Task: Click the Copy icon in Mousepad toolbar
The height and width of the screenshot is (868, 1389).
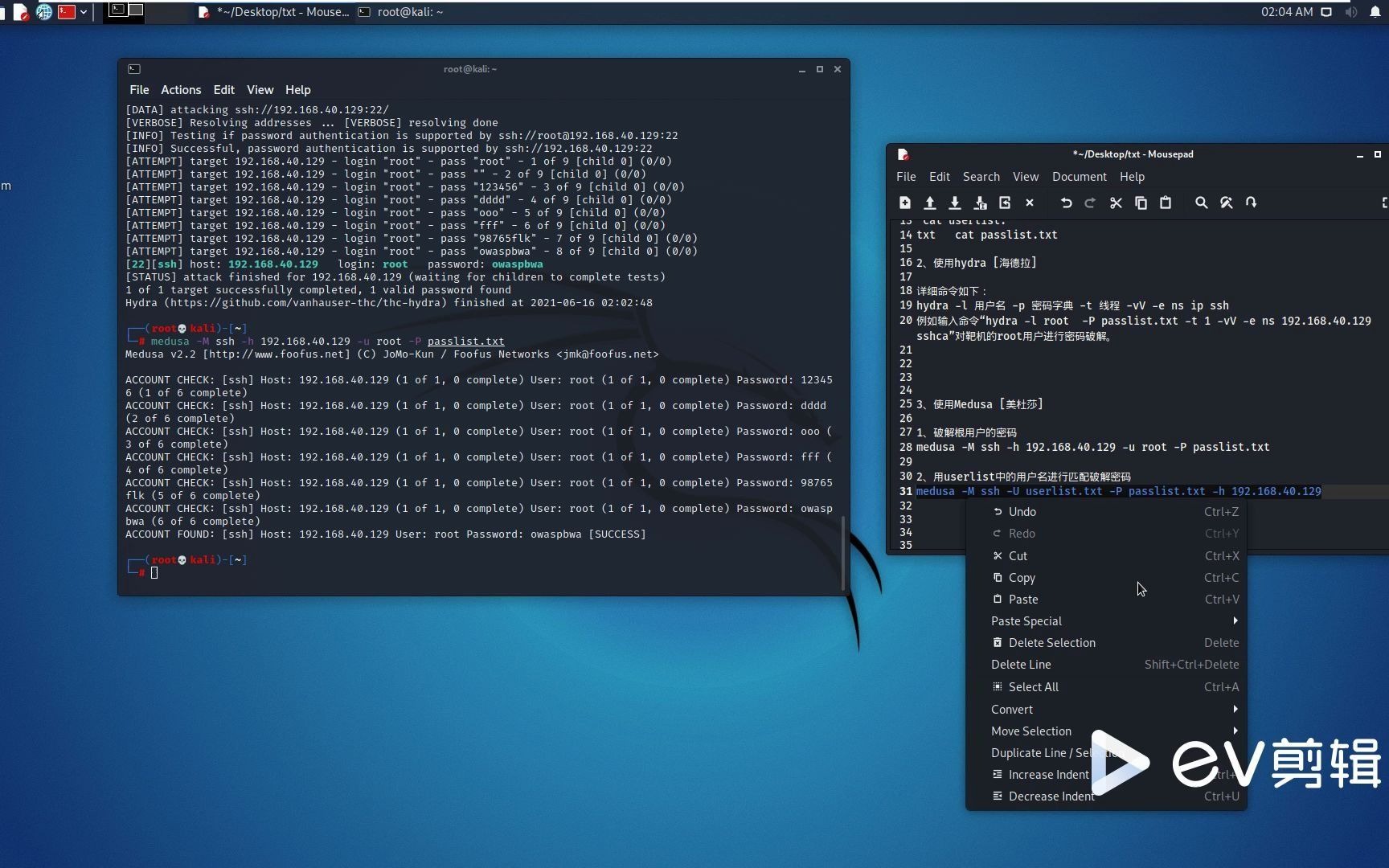Action: pos(1141,203)
